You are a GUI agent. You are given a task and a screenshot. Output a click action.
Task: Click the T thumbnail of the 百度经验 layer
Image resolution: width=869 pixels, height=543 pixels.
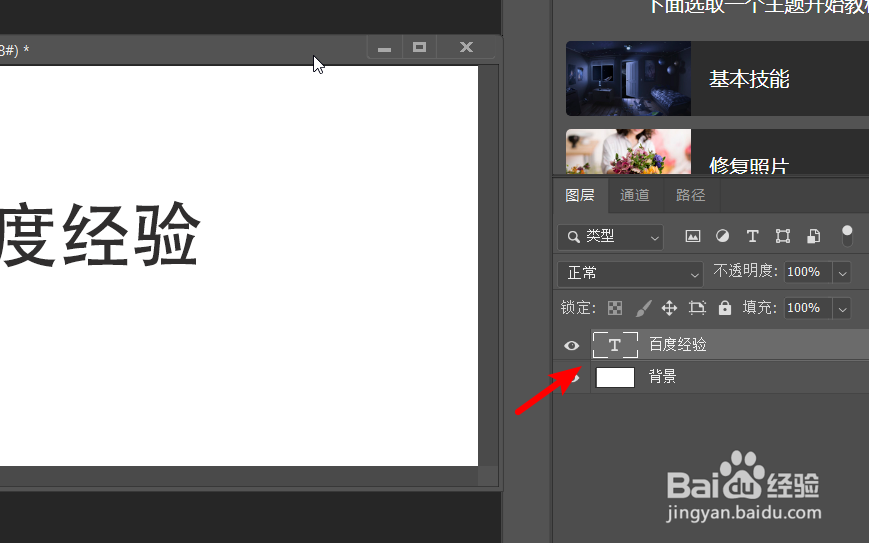pos(615,345)
